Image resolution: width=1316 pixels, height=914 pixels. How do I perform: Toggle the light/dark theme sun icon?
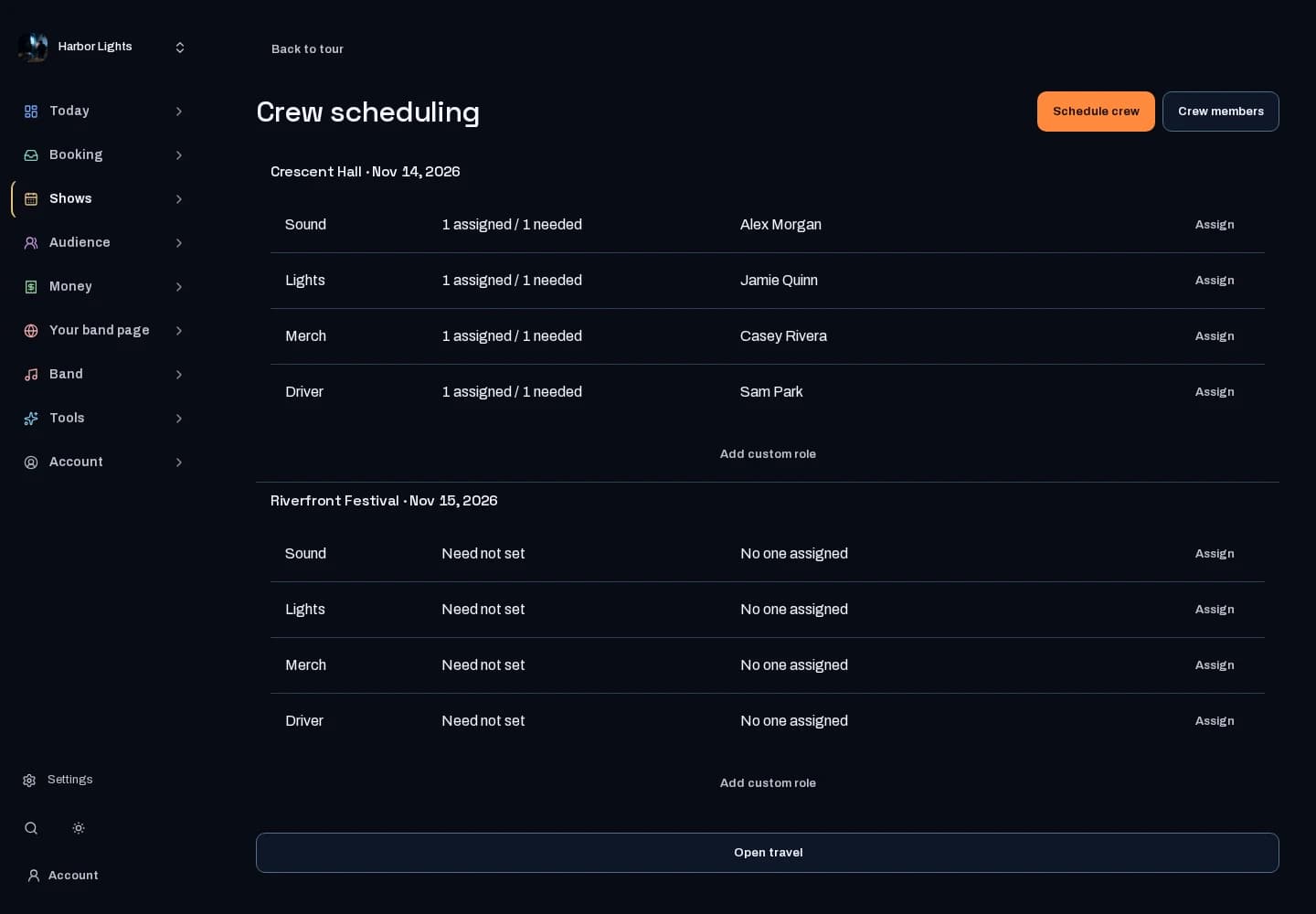point(79,828)
